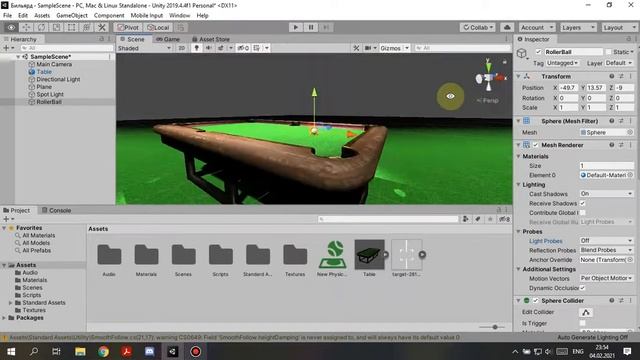
Task: Open Motion Vectors dropdown
Action: (606, 278)
